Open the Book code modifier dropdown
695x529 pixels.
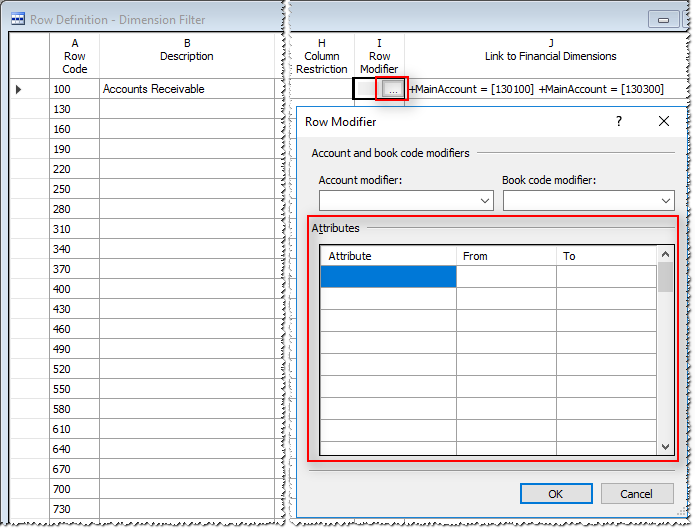[589, 201]
